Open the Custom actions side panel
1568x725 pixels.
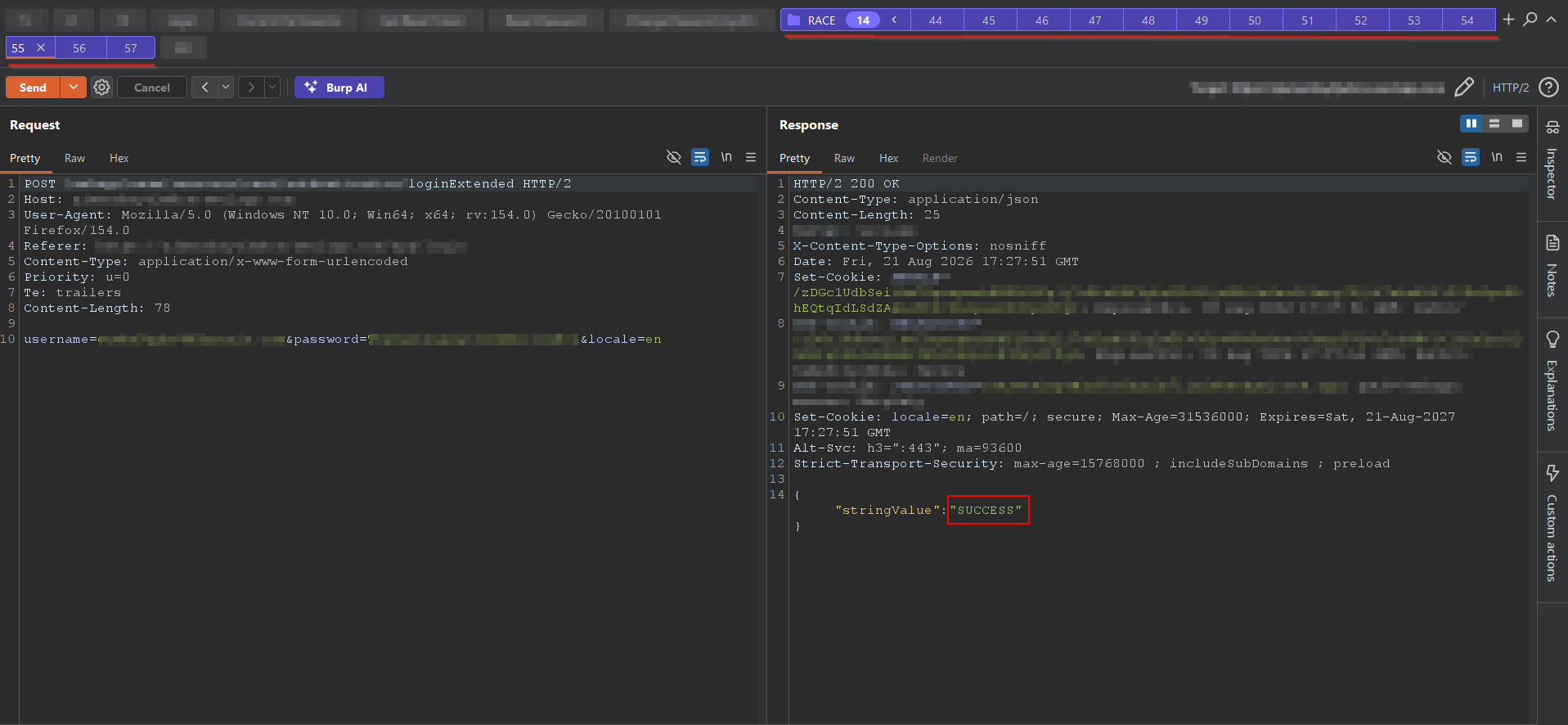1552,525
